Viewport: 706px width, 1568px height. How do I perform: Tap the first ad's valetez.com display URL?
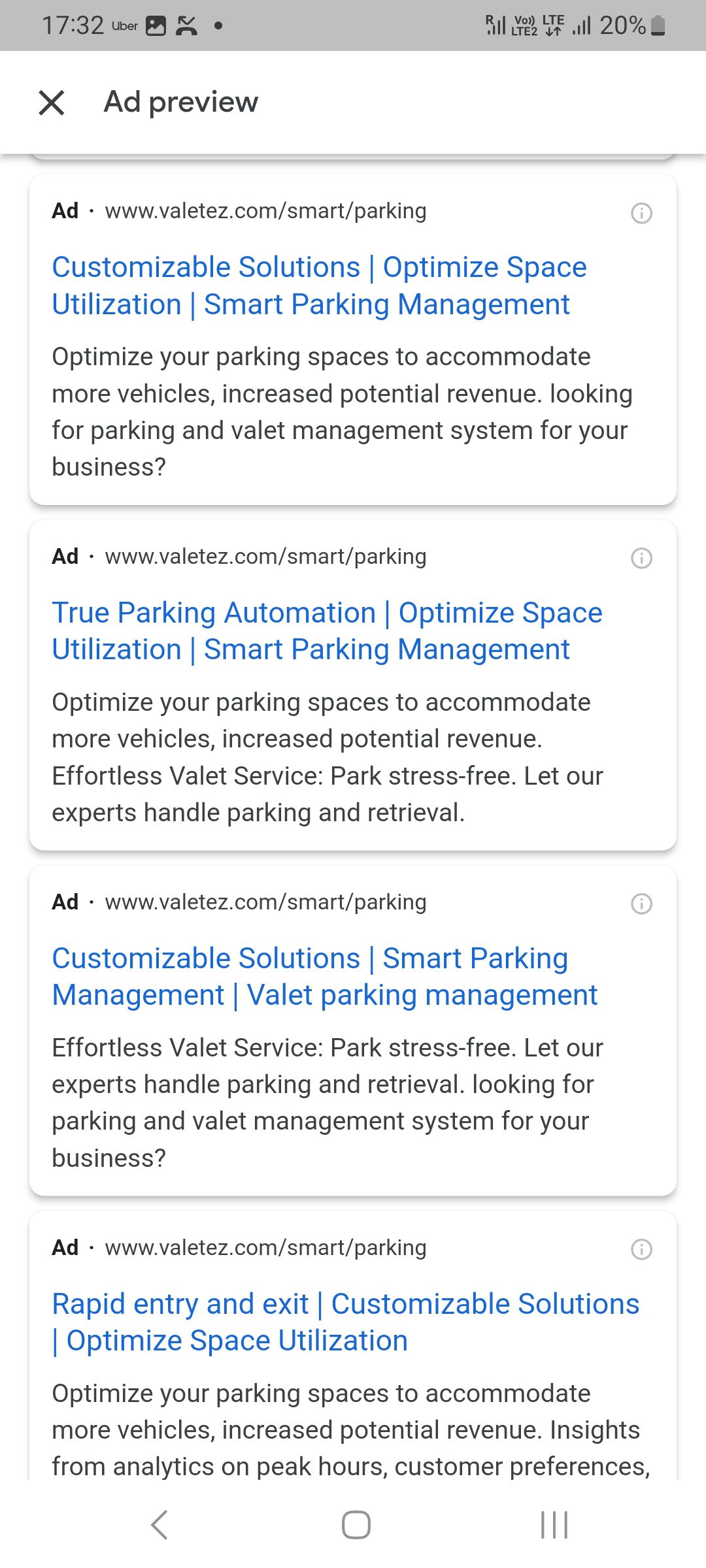[265, 211]
